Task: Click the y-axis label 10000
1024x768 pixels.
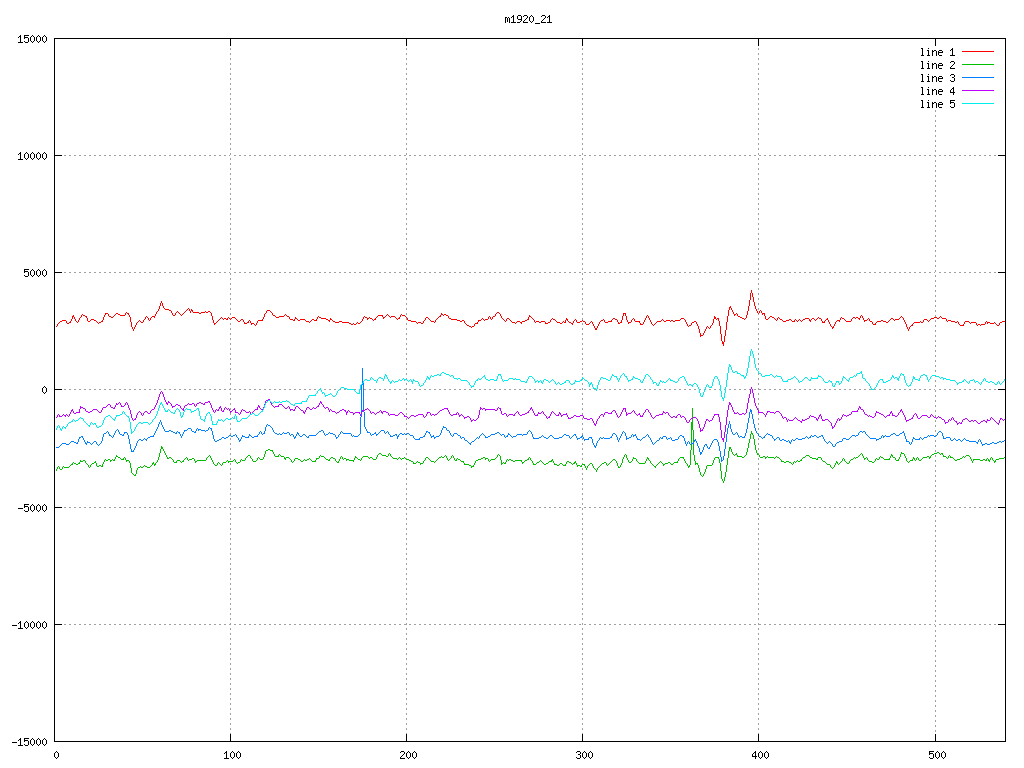Action: coord(33,156)
